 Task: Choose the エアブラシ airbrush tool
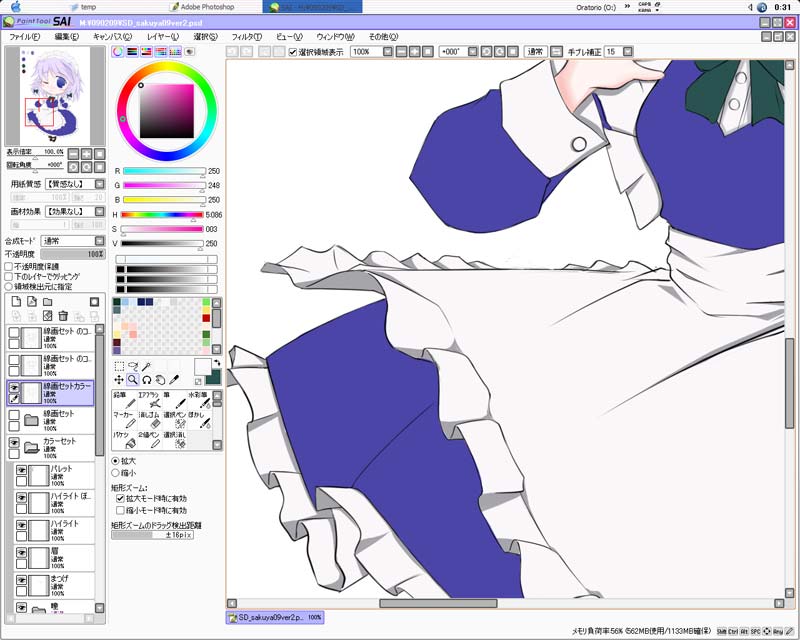click(149, 400)
